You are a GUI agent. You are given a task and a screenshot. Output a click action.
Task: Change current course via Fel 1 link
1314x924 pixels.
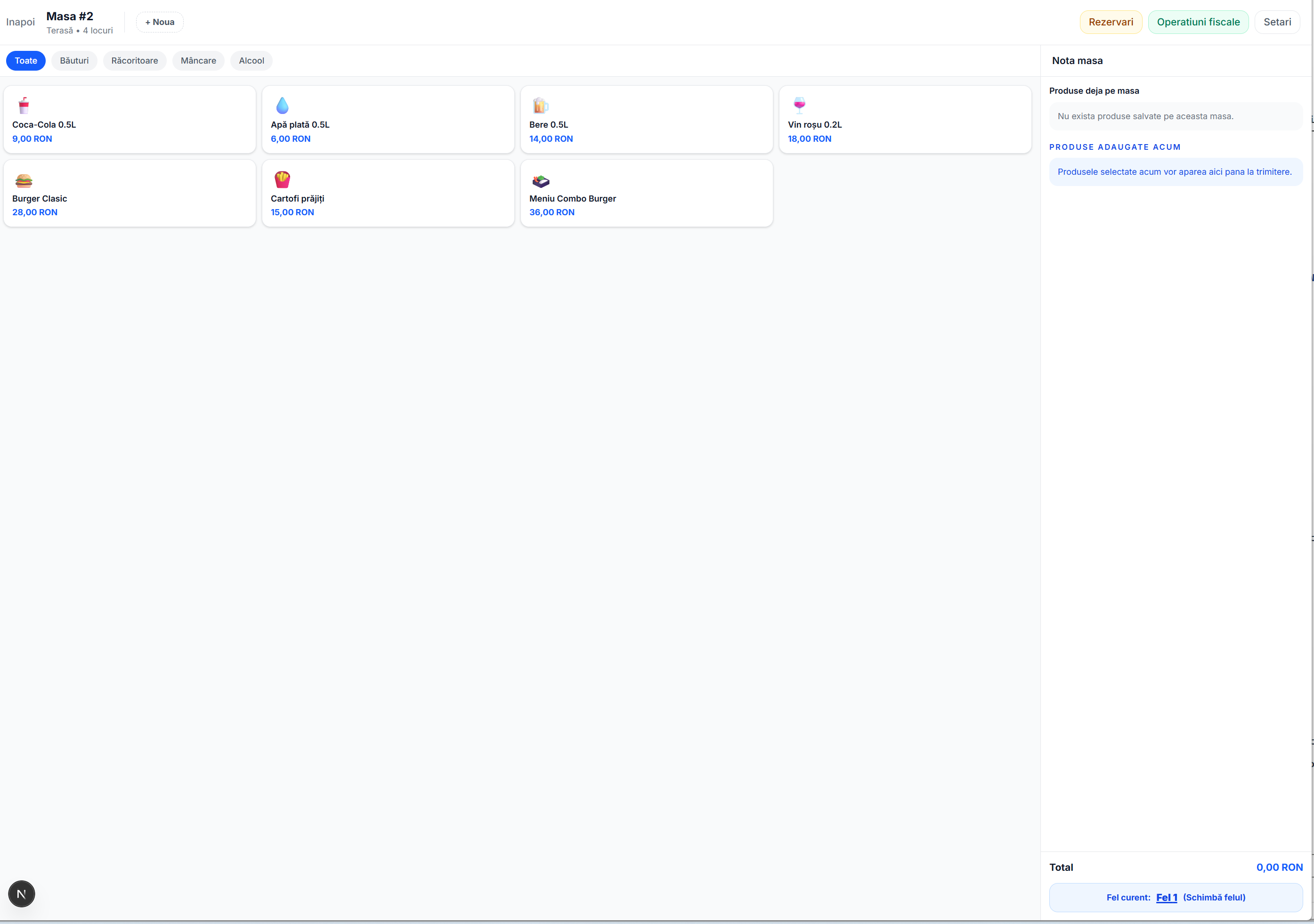pyautogui.click(x=1166, y=897)
